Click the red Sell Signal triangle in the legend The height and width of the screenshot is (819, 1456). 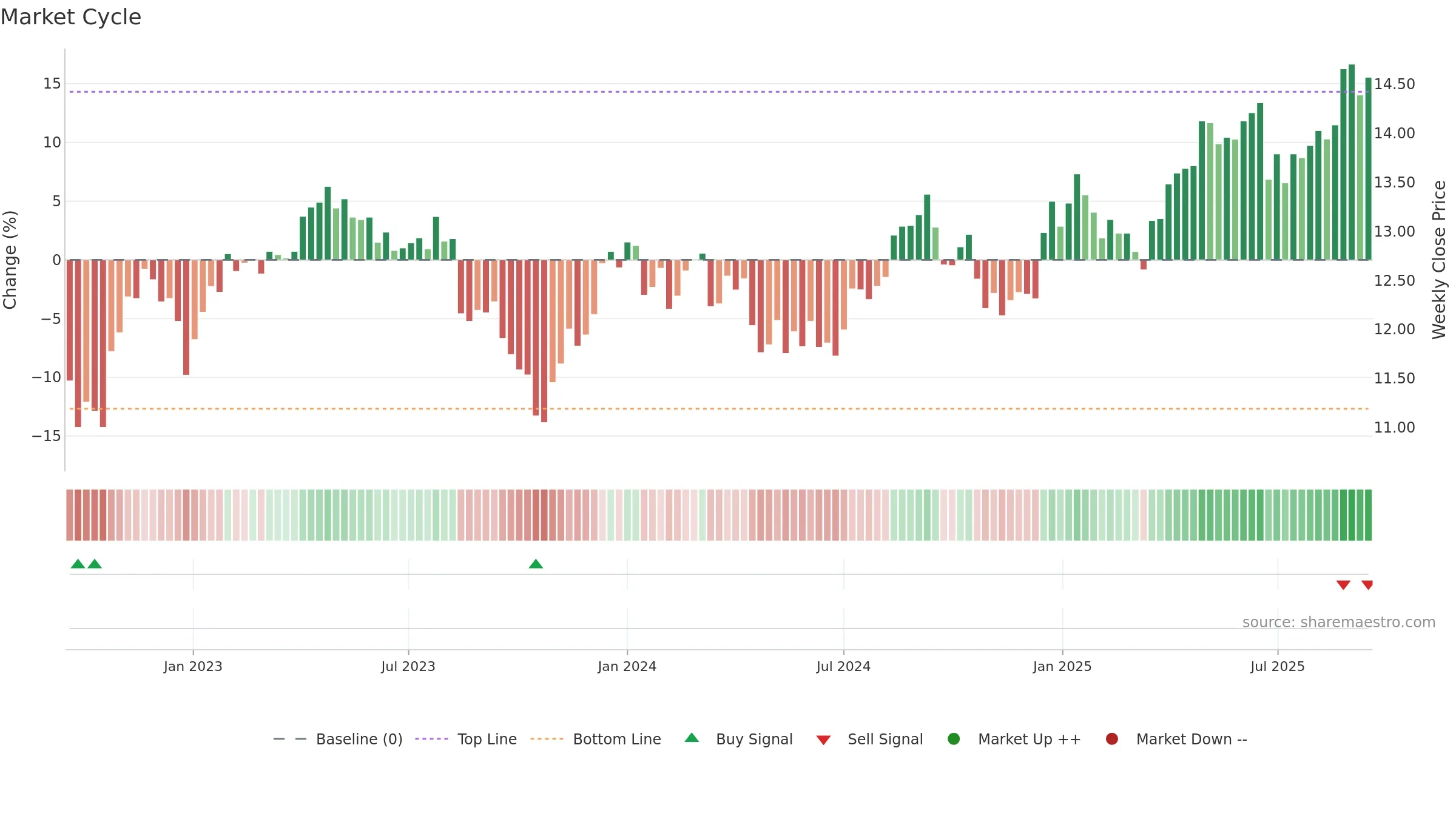pos(823,740)
